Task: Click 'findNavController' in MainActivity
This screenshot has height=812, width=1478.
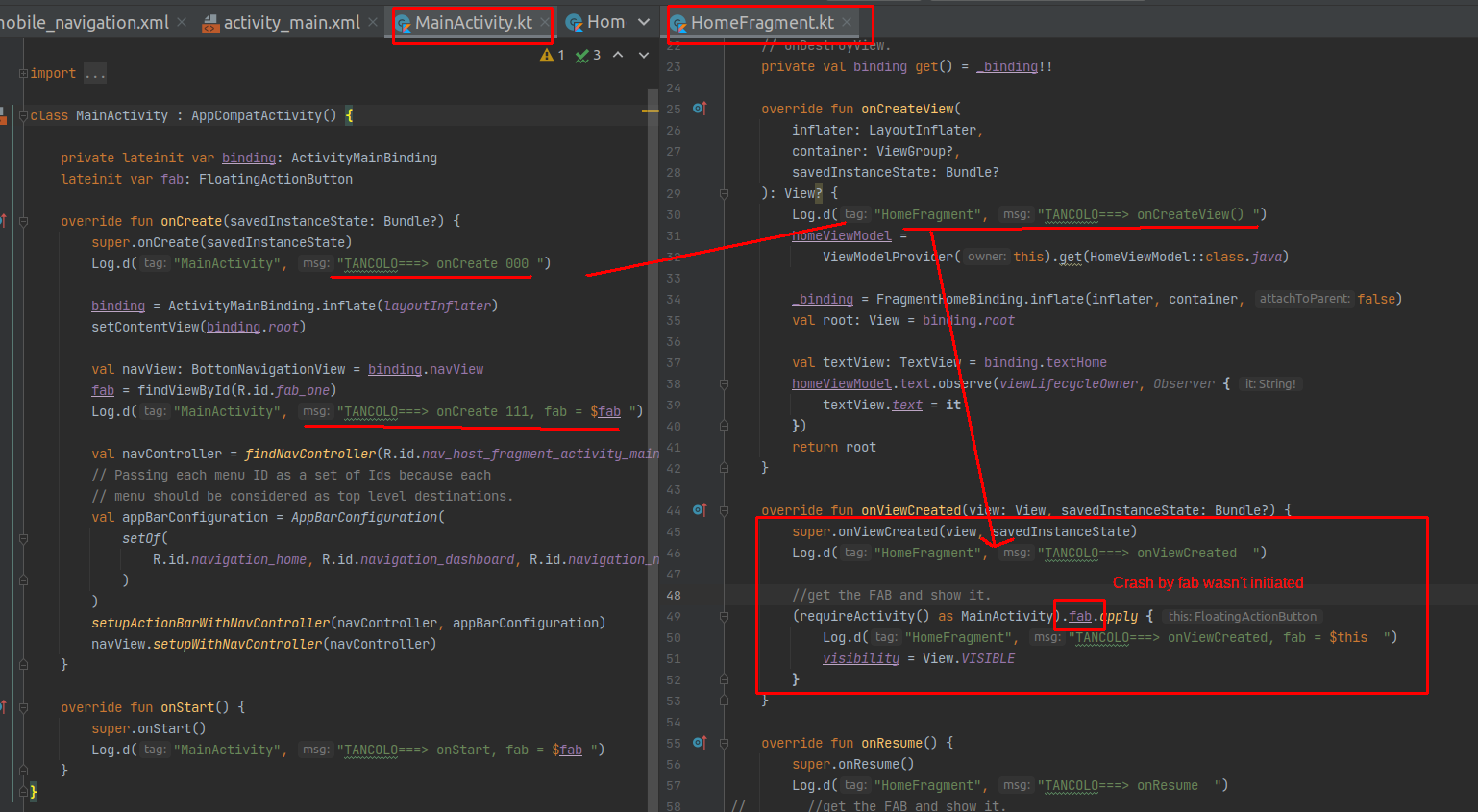Action: [x=310, y=454]
